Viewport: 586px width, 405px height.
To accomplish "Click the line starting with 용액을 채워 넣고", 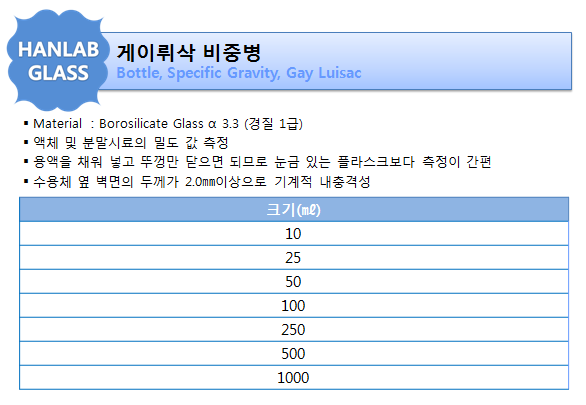I will coord(257,162).
